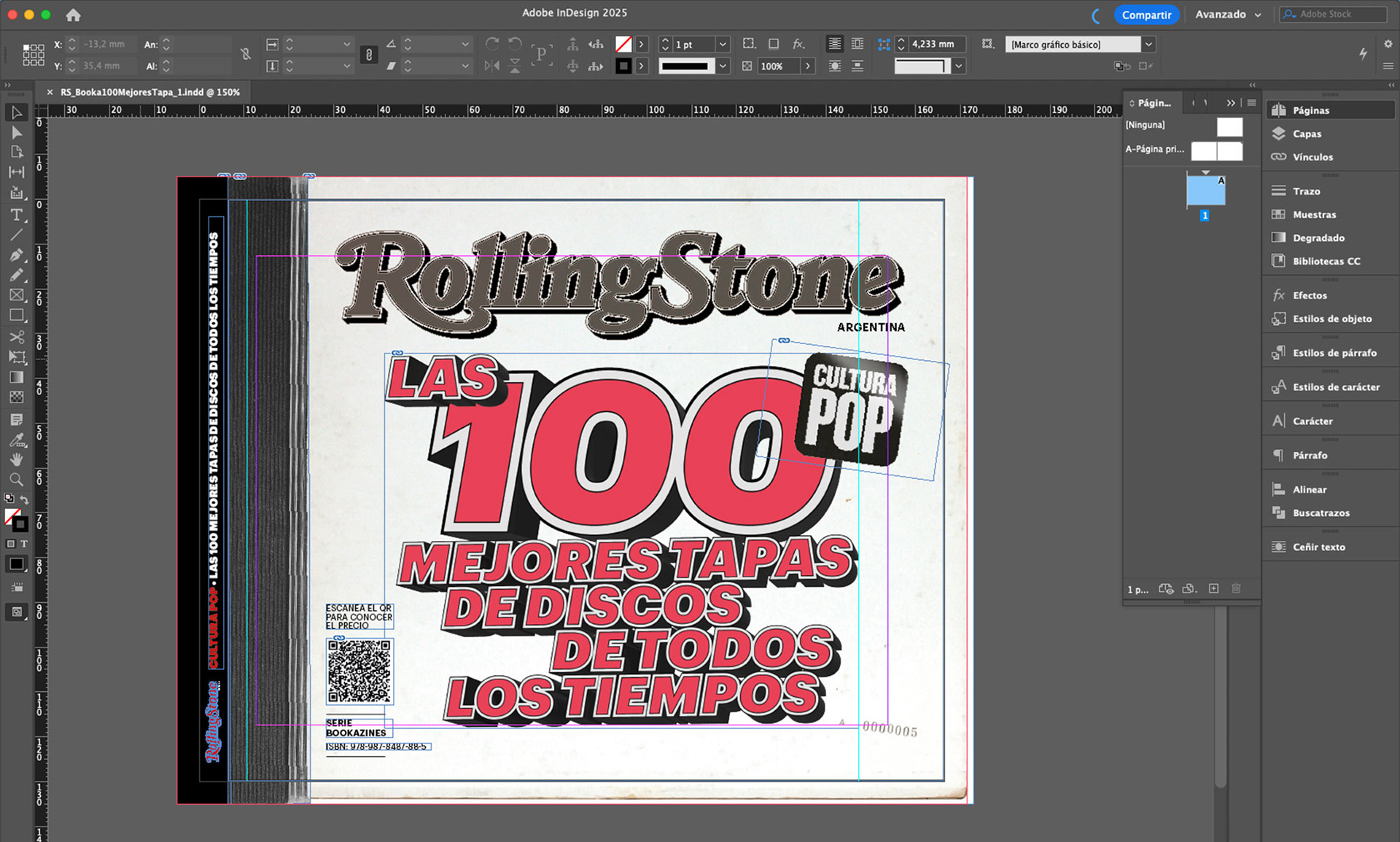1400x842 pixels.
Task: Click the fill color swatch in control bar
Action: [623, 44]
